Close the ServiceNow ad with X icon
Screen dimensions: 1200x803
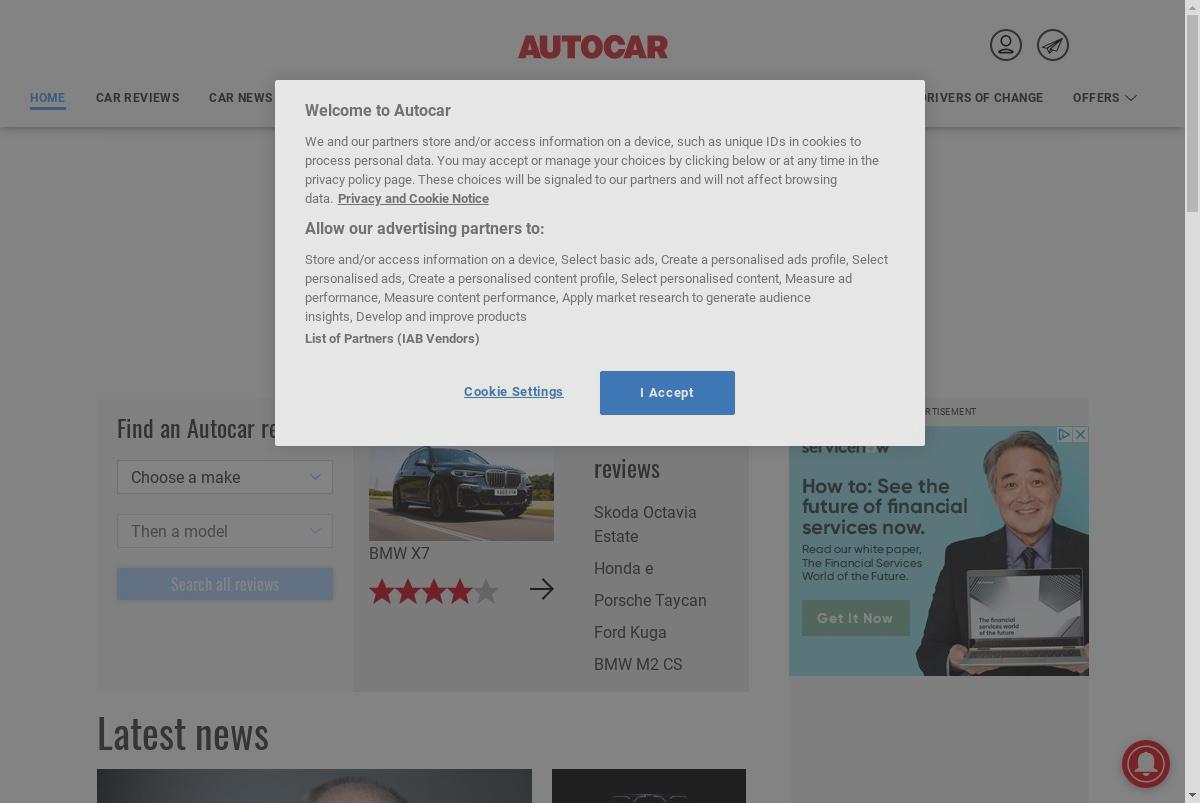pyautogui.click(x=1080, y=434)
